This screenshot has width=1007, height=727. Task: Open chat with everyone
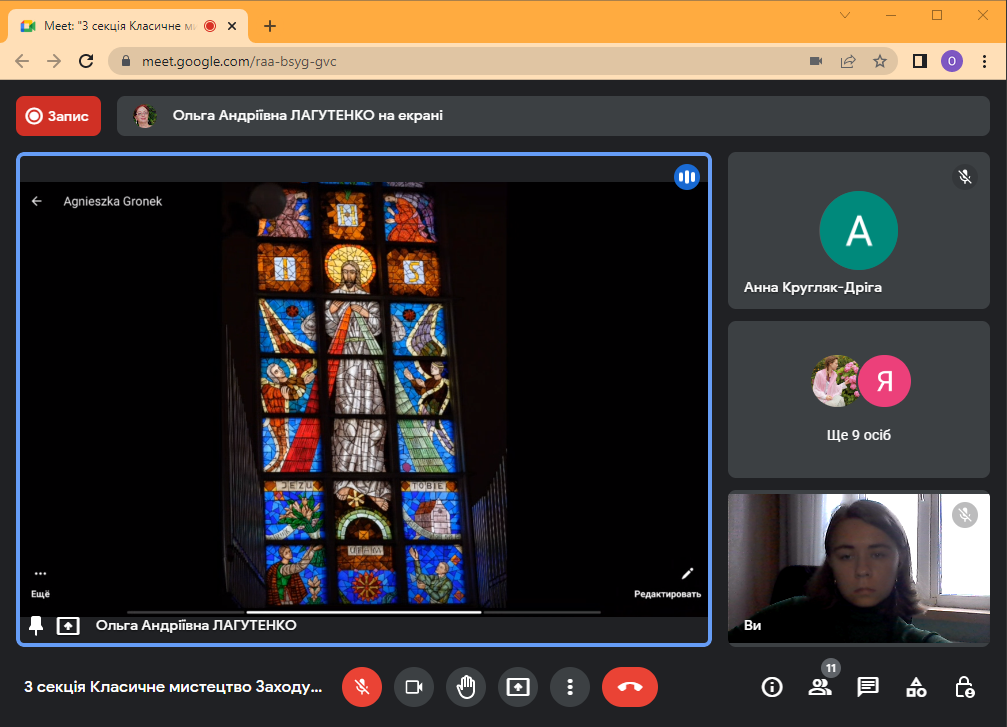click(868, 687)
